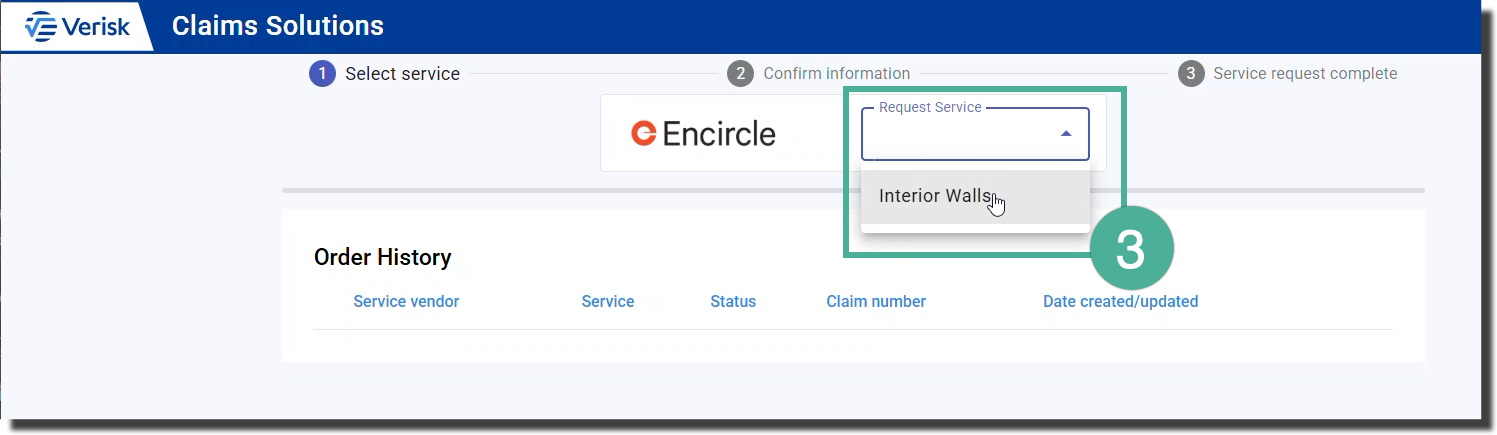Sort by Date created/updated column
This screenshot has height=435, width=1497.
click(x=1120, y=301)
